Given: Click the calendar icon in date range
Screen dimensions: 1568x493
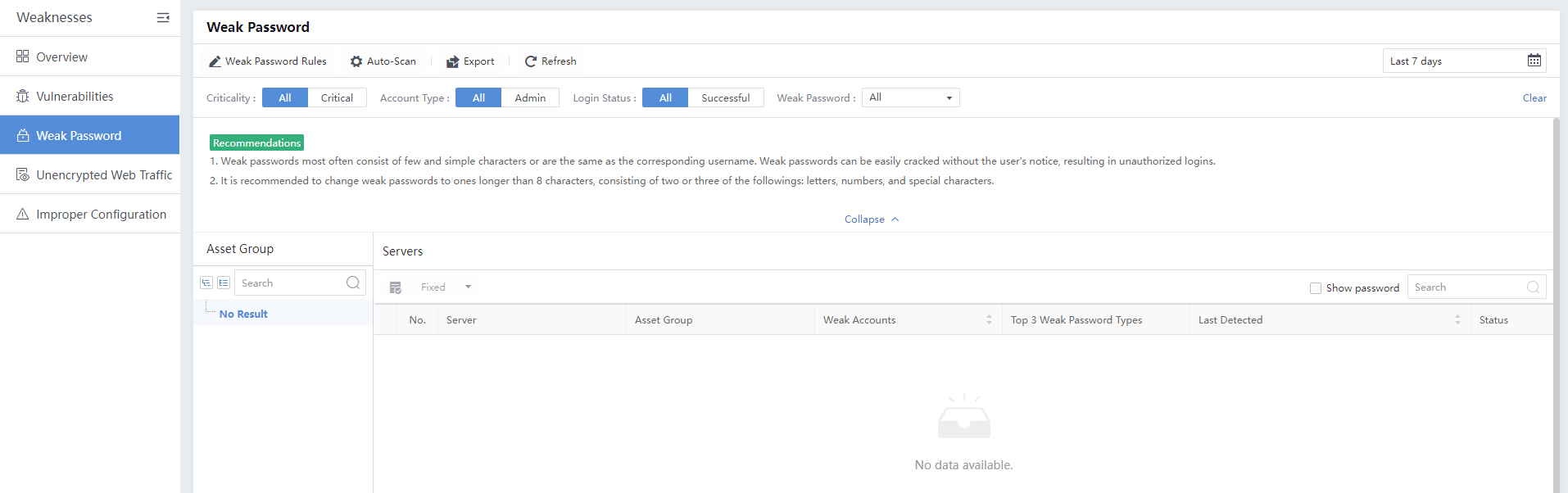Looking at the screenshot, I should (x=1534, y=61).
